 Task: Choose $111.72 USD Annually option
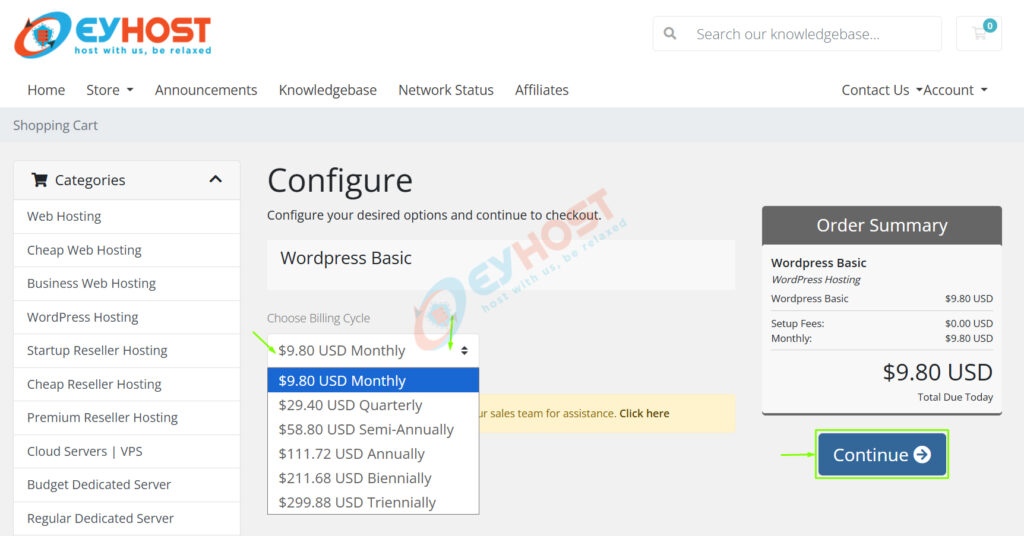click(373, 454)
